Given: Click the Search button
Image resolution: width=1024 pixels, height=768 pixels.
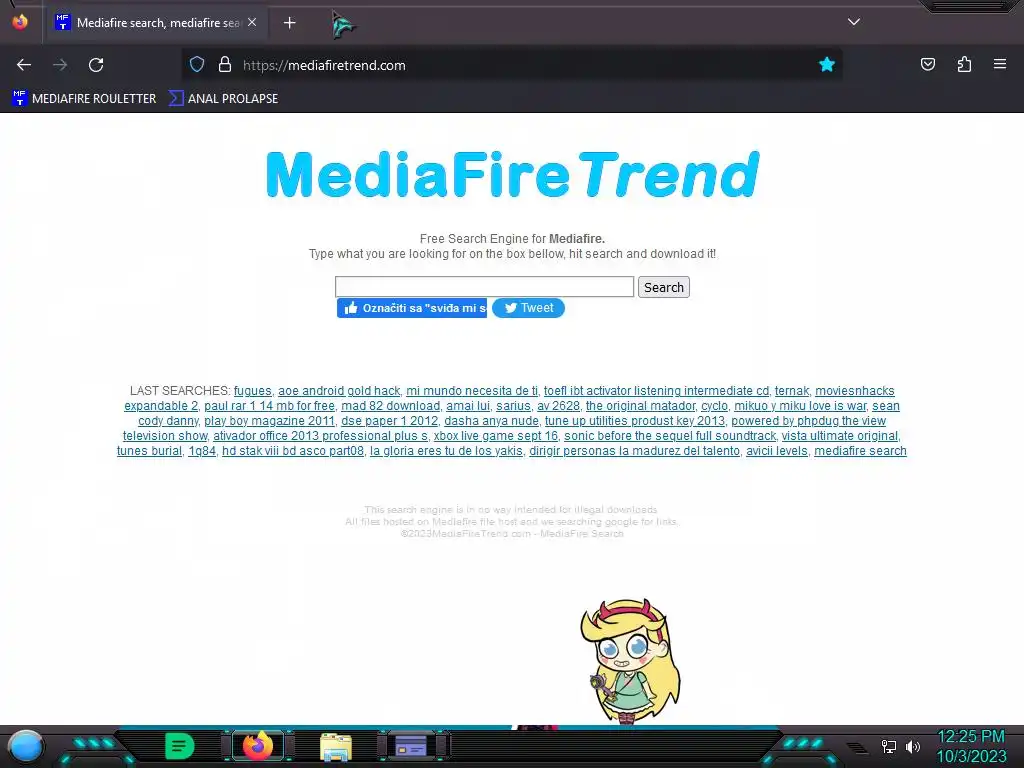Looking at the screenshot, I should (664, 287).
